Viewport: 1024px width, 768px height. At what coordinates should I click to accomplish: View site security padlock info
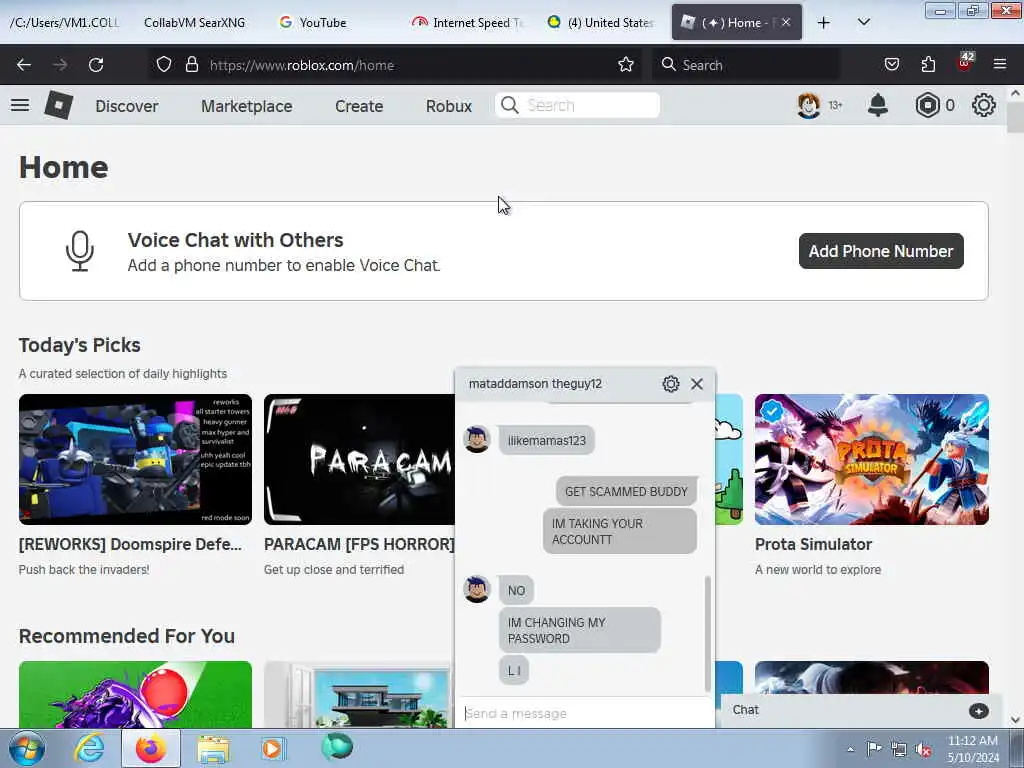tap(191, 65)
